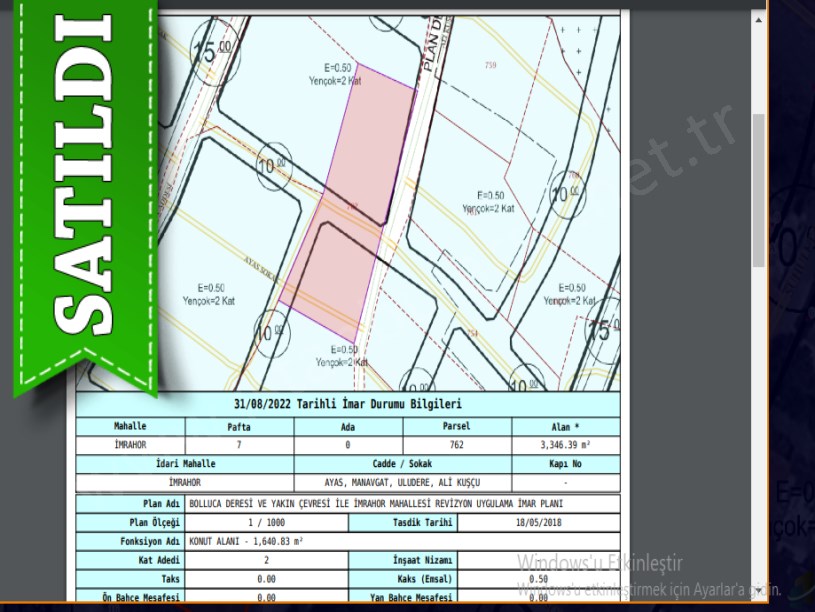This screenshot has width=815, height=612.
Task: Click the area value 3,346.39 m² cell
Action: [x=565, y=445]
